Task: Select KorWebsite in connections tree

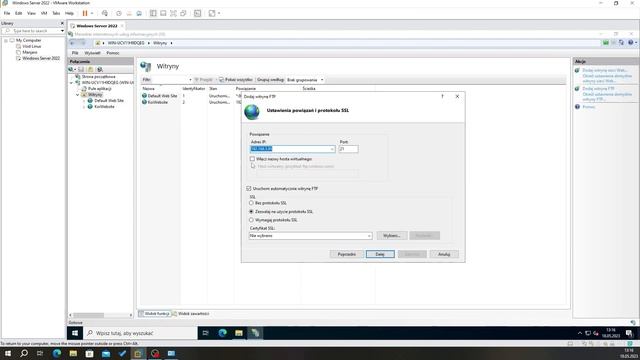Action: tap(104, 107)
